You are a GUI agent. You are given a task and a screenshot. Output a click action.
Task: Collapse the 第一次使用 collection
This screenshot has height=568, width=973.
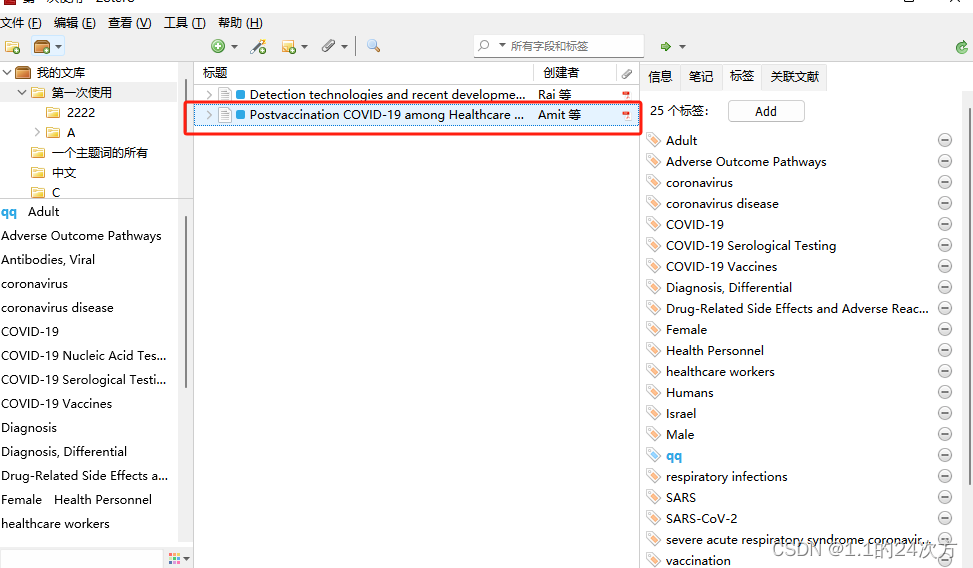(x=22, y=92)
